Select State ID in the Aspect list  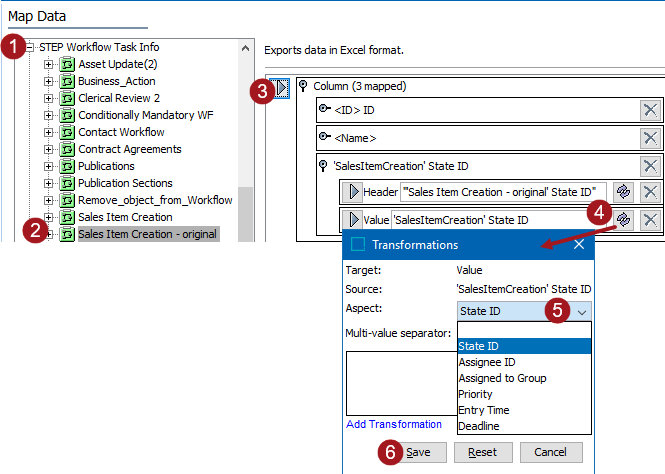[524, 346]
